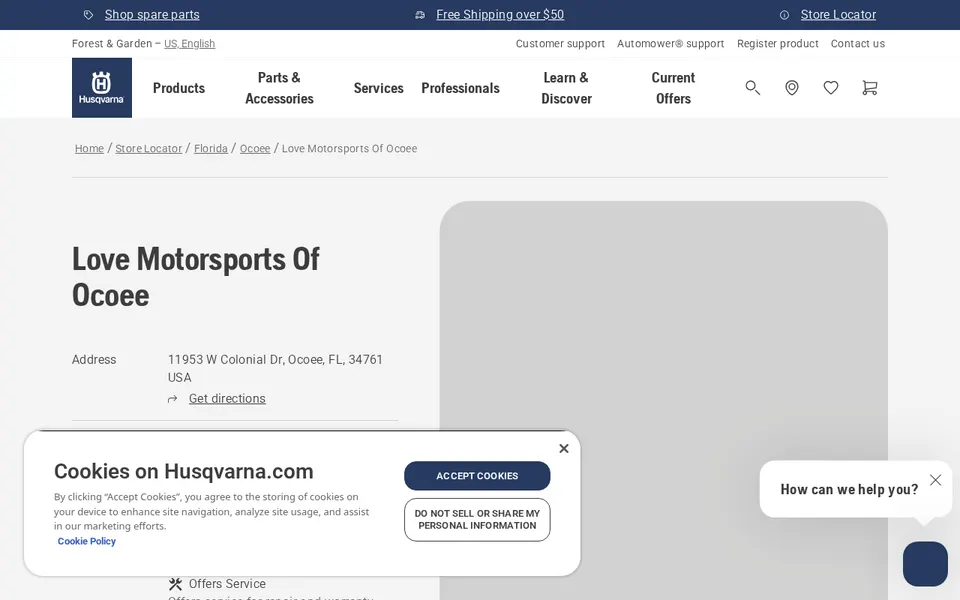Open the Current Offers menu

point(673,88)
